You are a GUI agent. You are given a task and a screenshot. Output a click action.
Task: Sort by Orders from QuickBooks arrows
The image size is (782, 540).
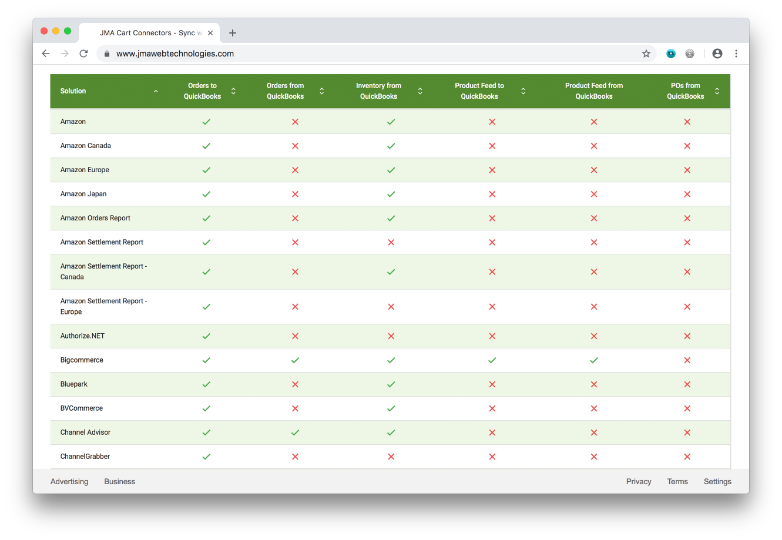pyautogui.click(x=322, y=91)
